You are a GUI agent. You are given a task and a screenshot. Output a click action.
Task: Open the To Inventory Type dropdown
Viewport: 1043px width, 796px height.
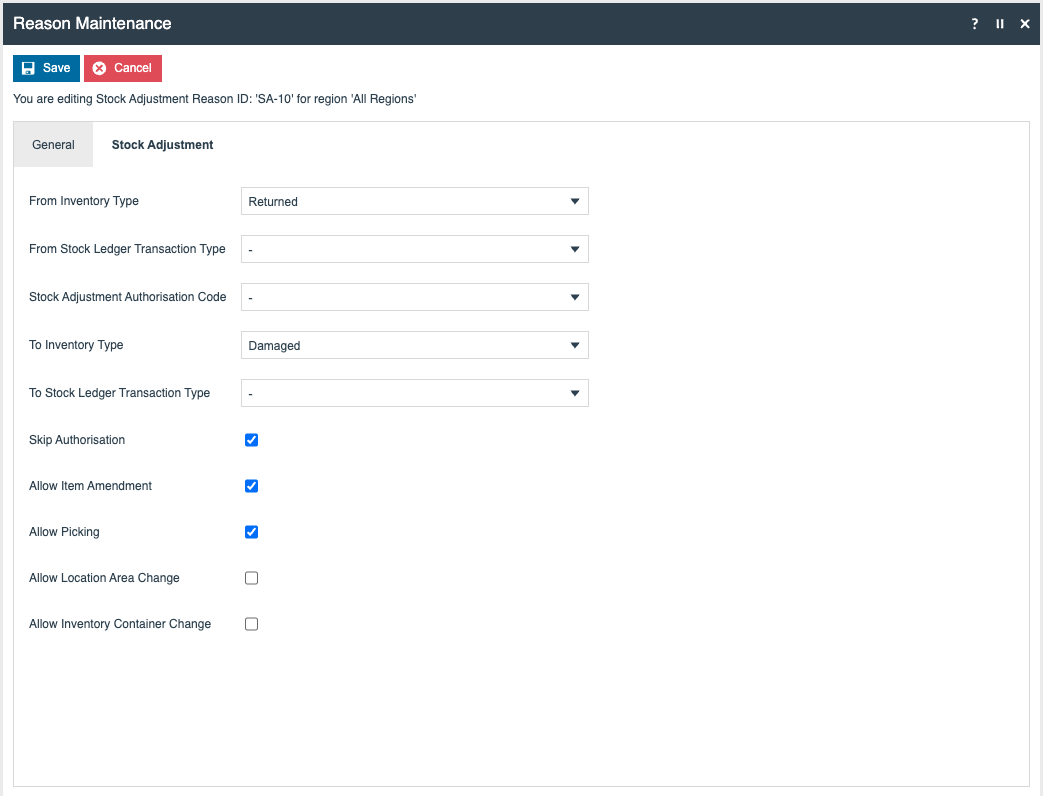click(414, 345)
